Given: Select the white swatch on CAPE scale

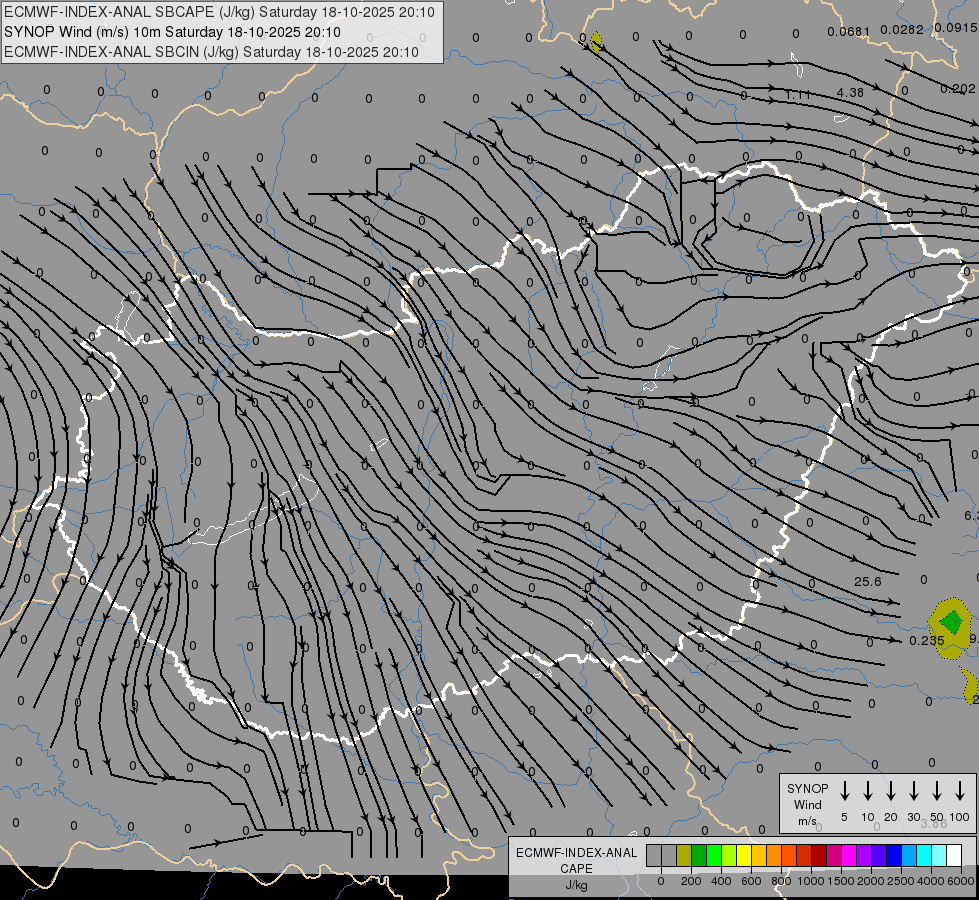Looking at the screenshot, I should [x=954, y=855].
